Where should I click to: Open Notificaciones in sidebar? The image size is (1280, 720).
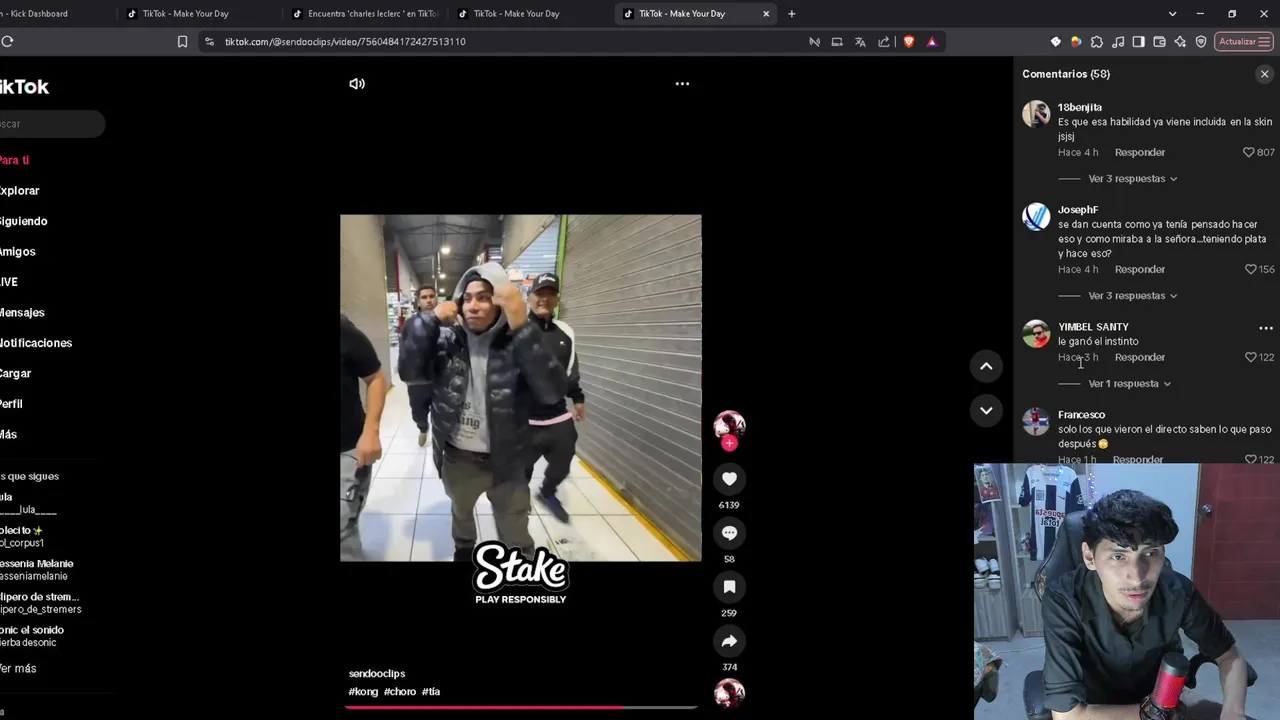pyautogui.click(x=36, y=343)
